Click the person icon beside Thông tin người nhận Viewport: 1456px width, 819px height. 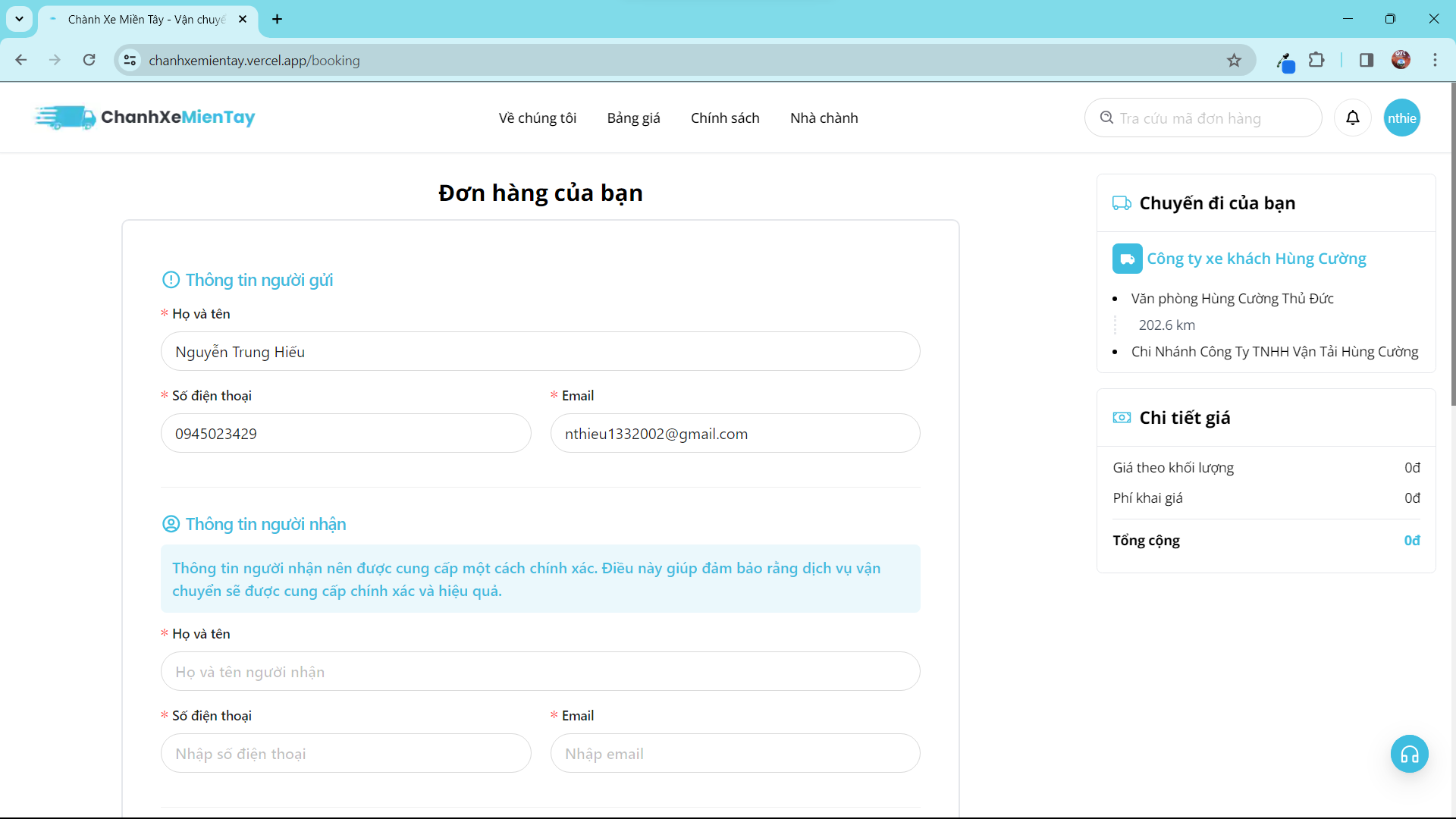pos(171,524)
